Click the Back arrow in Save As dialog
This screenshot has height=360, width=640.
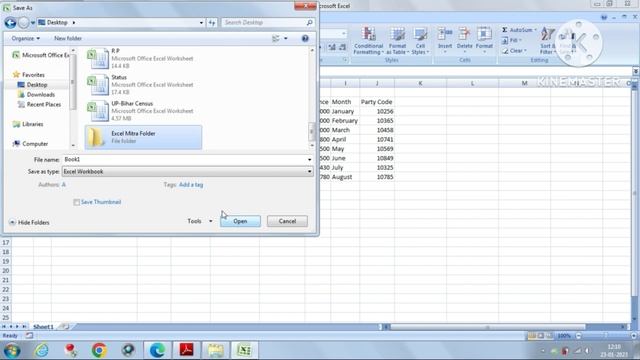coord(10,22)
